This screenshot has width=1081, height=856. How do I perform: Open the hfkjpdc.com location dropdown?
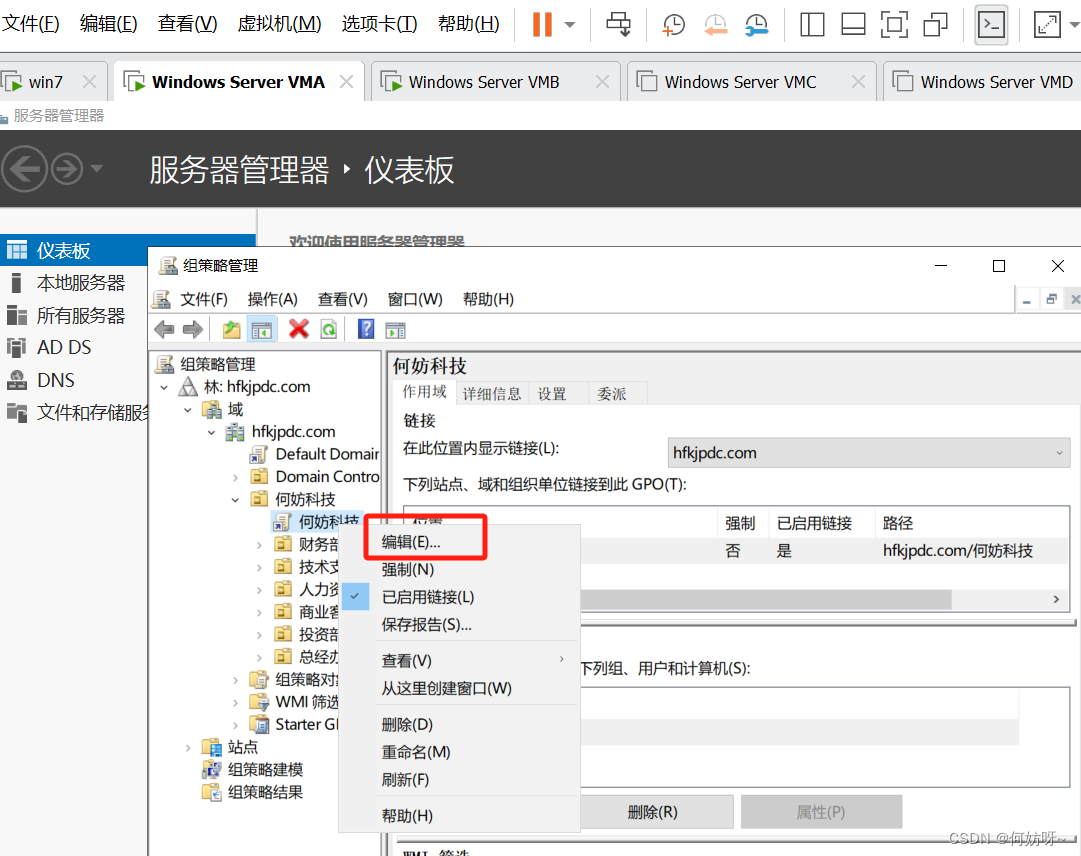click(868, 453)
